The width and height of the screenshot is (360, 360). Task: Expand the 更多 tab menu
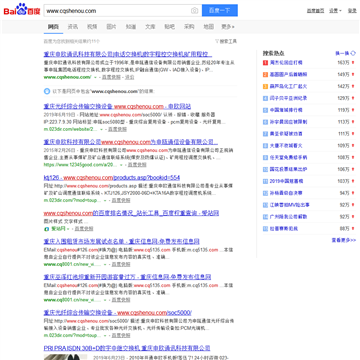click(x=228, y=27)
